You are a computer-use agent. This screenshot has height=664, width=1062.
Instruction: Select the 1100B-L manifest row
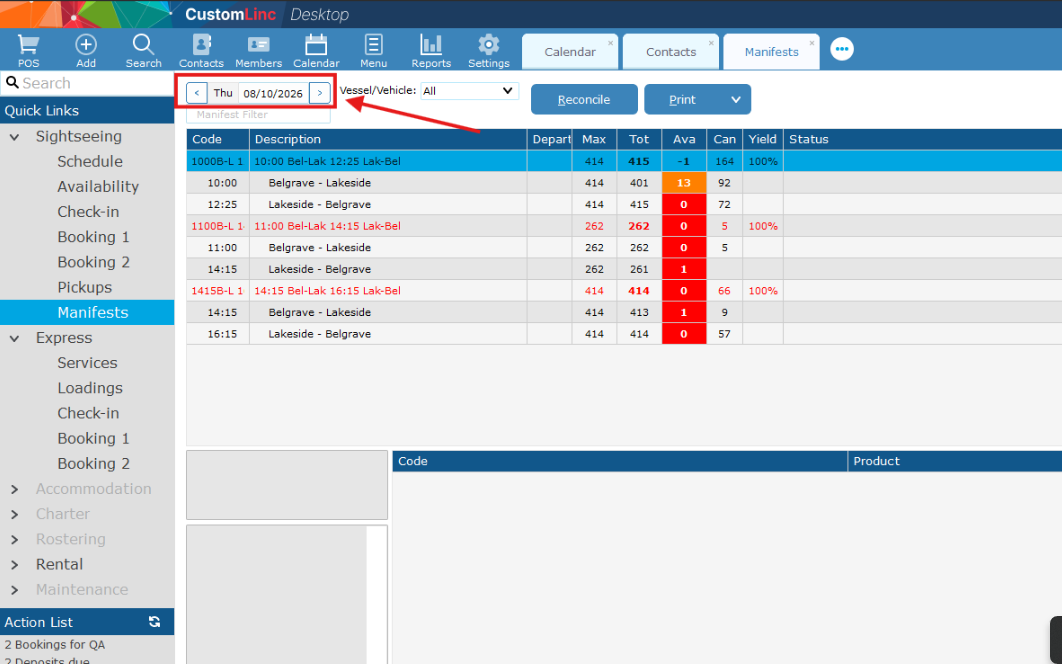[624, 226]
